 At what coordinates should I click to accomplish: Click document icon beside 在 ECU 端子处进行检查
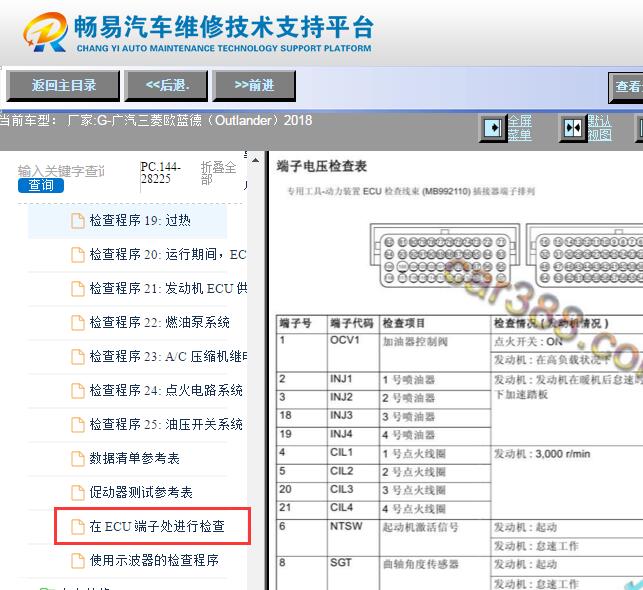click(x=78, y=527)
